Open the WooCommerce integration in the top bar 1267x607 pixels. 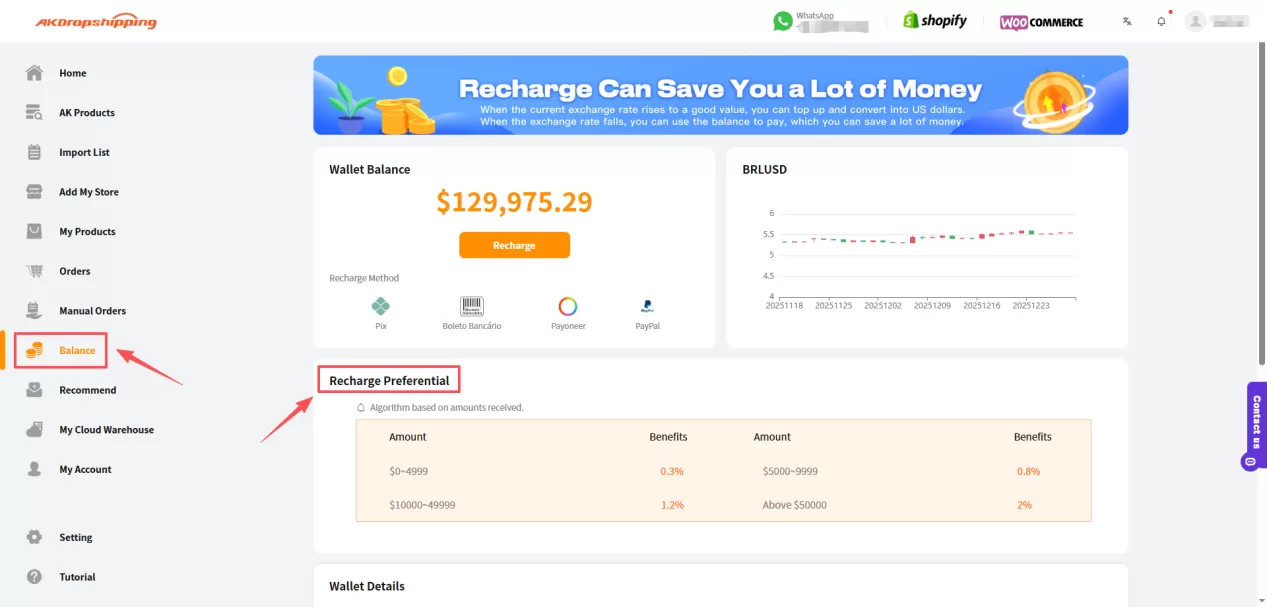click(x=1040, y=21)
